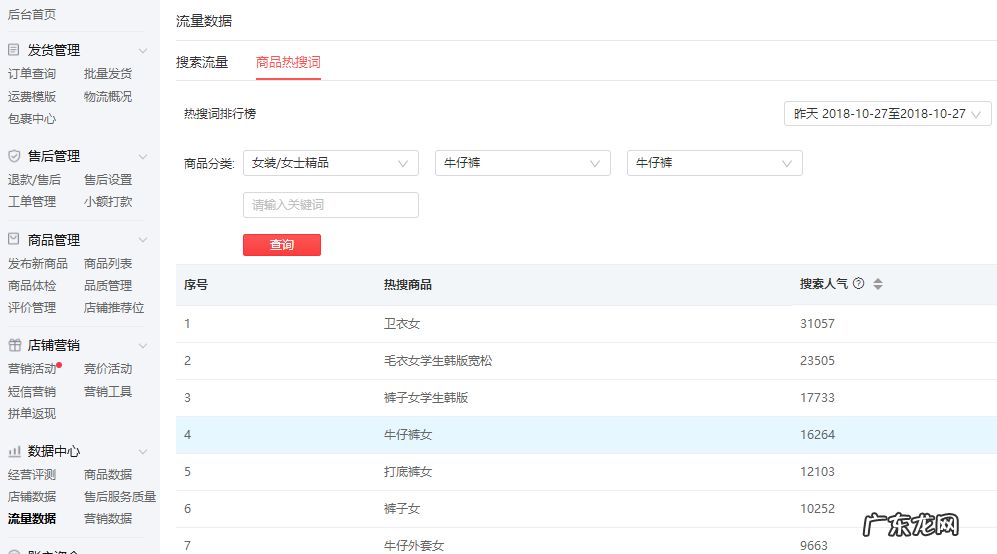Open 营销工具 in the sidebar
This screenshot has width=997, height=554.
(108, 392)
